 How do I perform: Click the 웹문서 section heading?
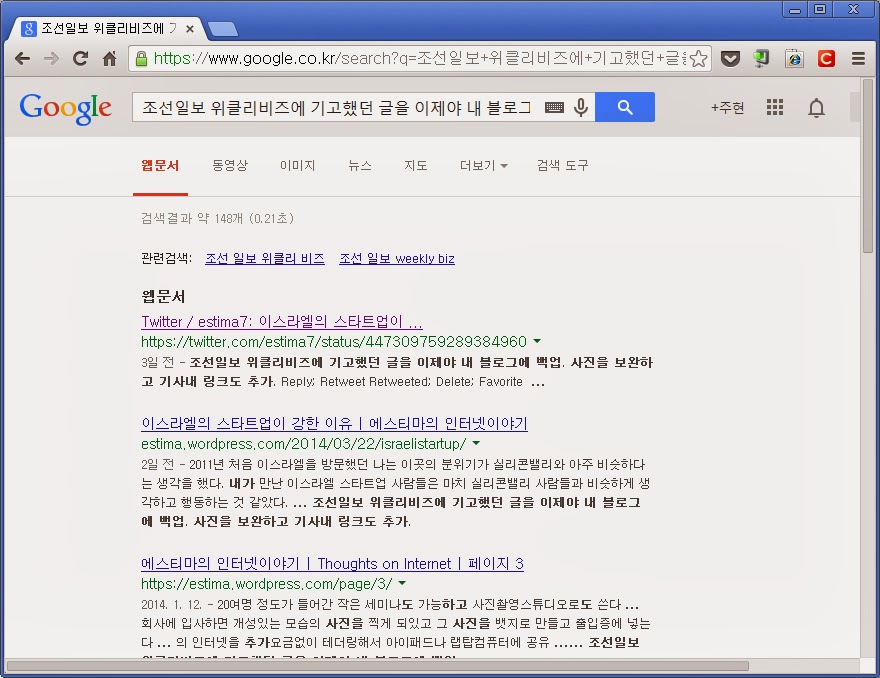(163, 296)
